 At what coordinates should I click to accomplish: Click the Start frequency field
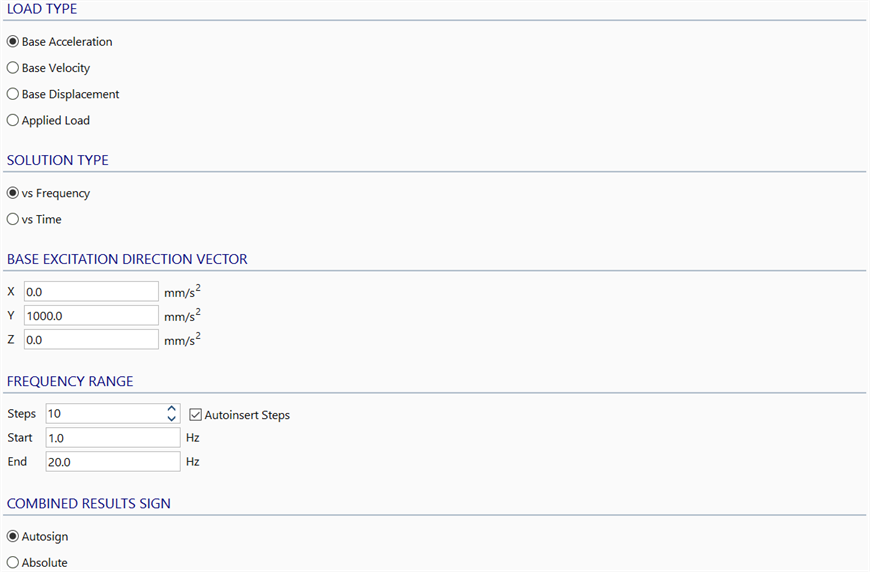pyautogui.click(x=113, y=438)
